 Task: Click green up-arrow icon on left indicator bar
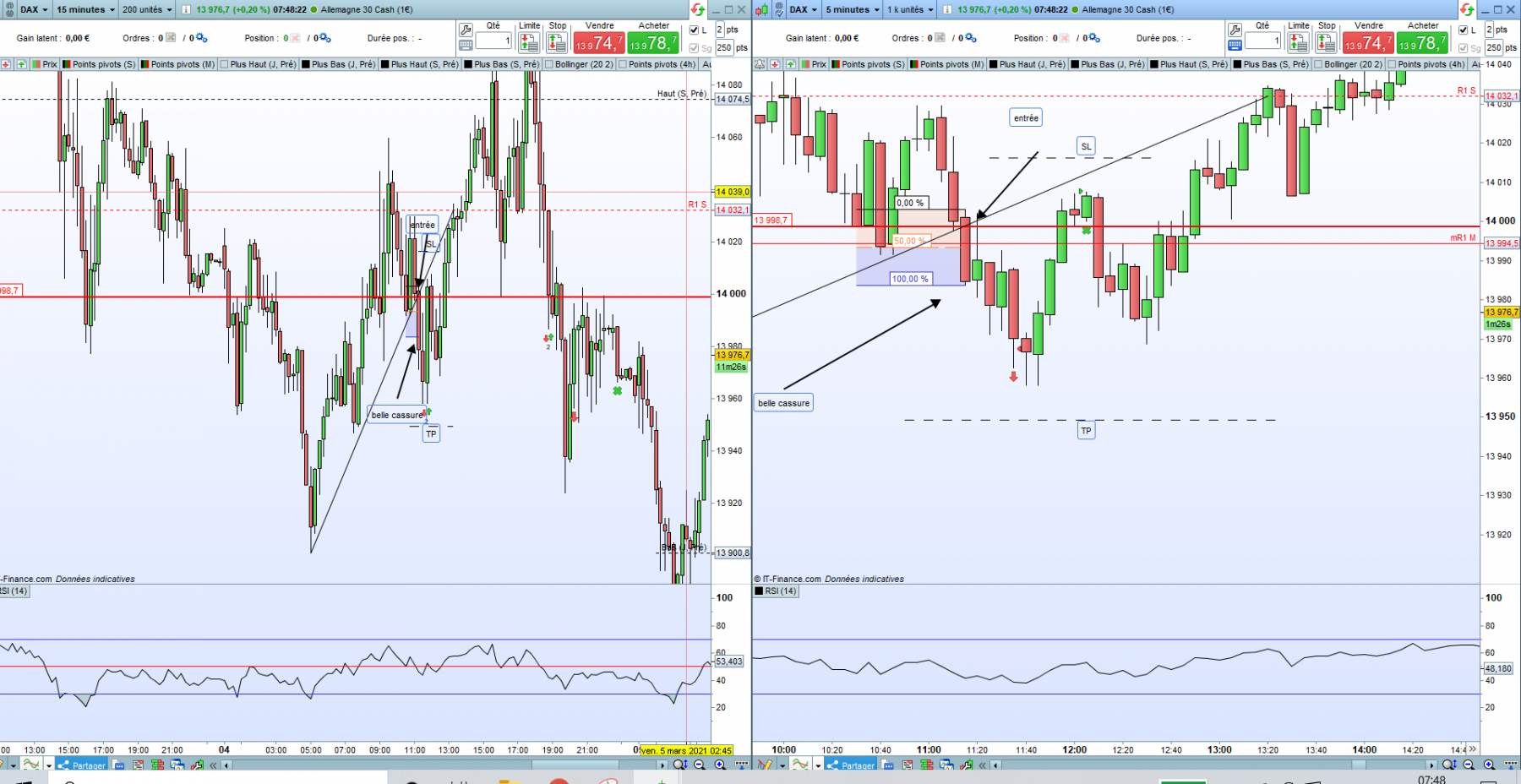point(21,64)
